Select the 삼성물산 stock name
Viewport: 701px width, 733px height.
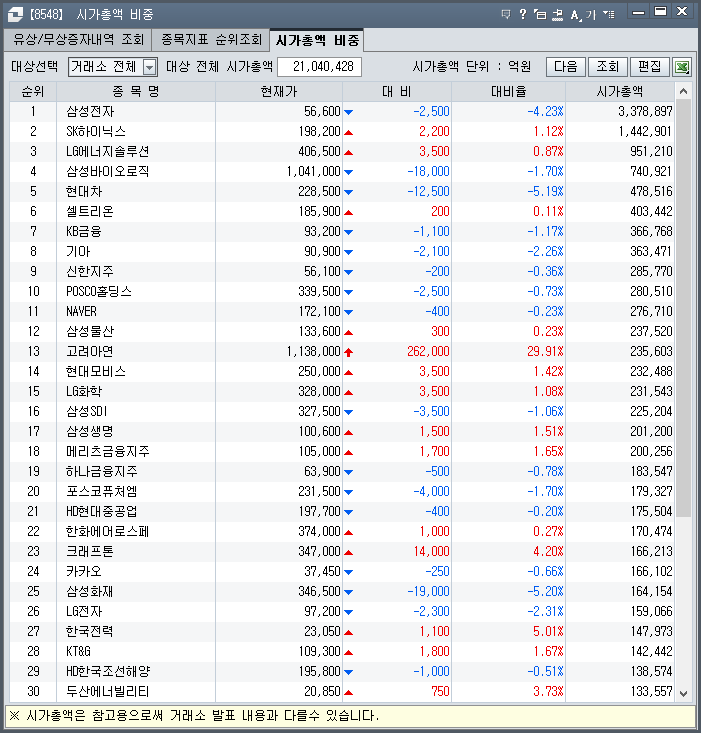90,332
